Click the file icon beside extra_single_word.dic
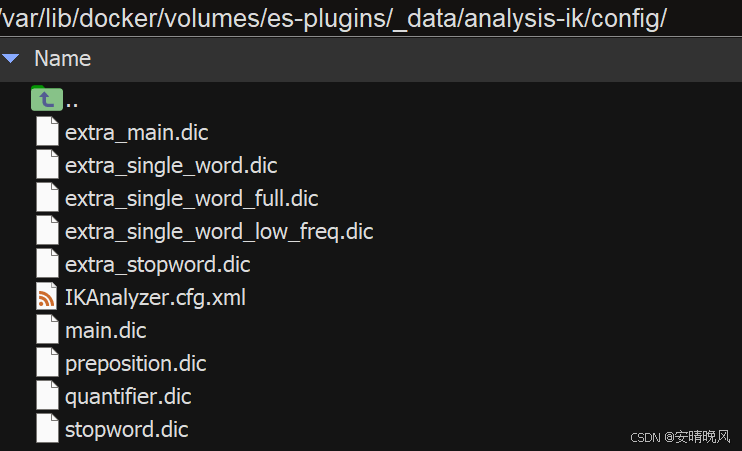The image size is (742, 451). tap(47, 165)
